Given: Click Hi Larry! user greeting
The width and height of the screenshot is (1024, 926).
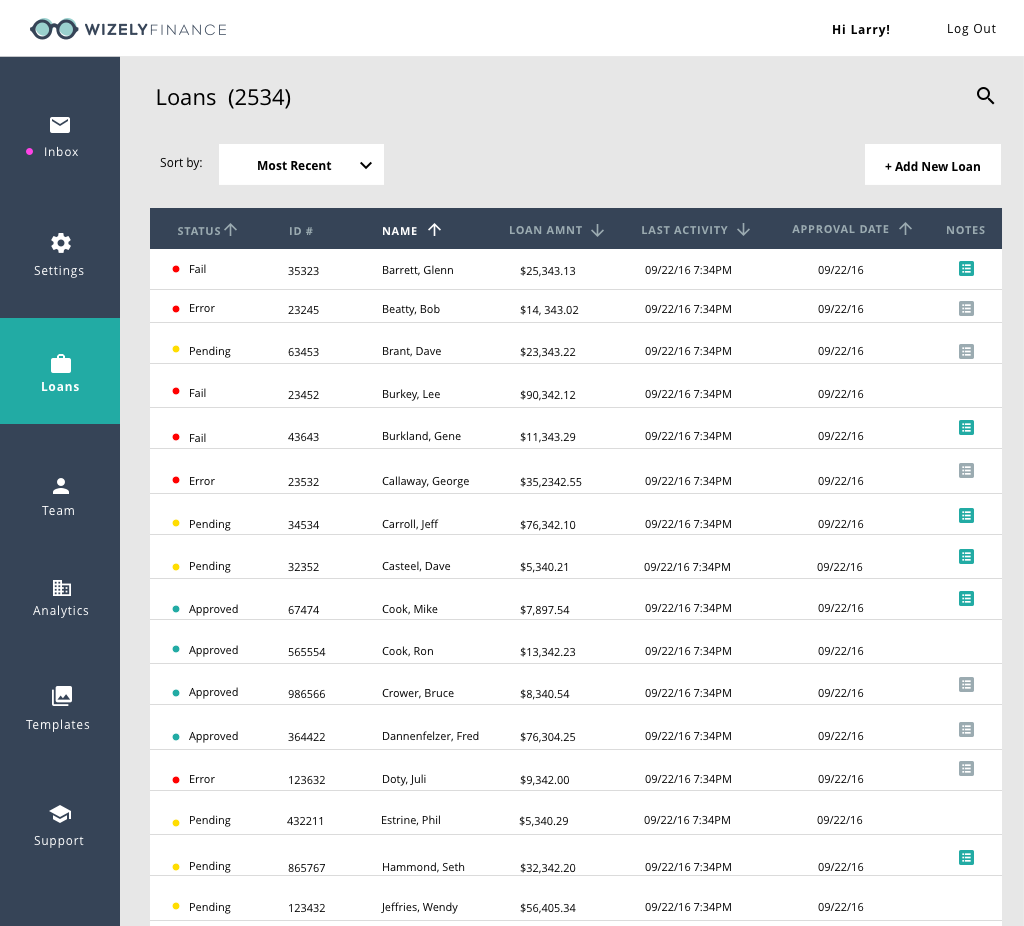Looking at the screenshot, I should (861, 29).
